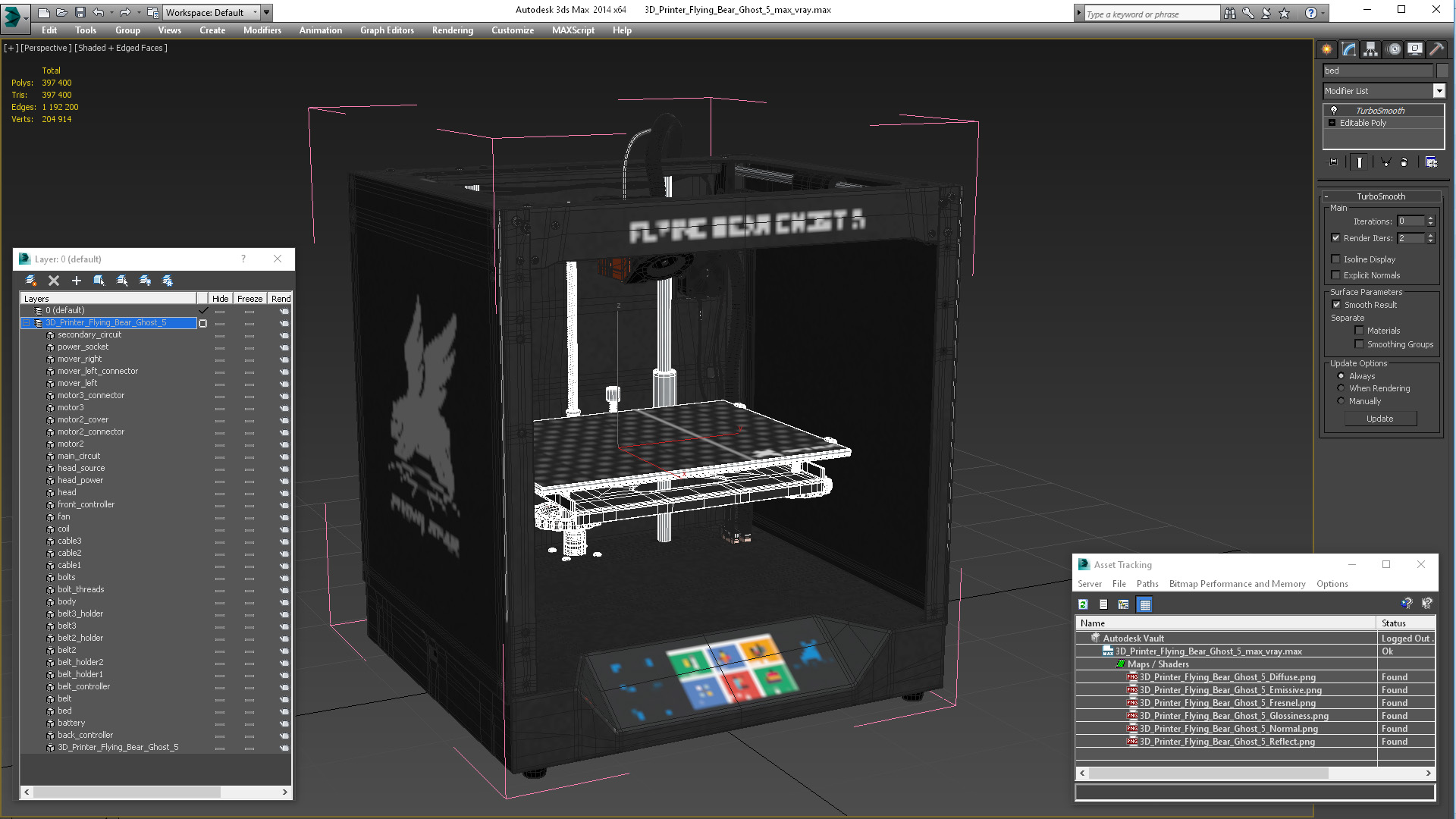Toggle Smooth Result checkbox
The width and height of the screenshot is (1456, 819).
tap(1337, 305)
